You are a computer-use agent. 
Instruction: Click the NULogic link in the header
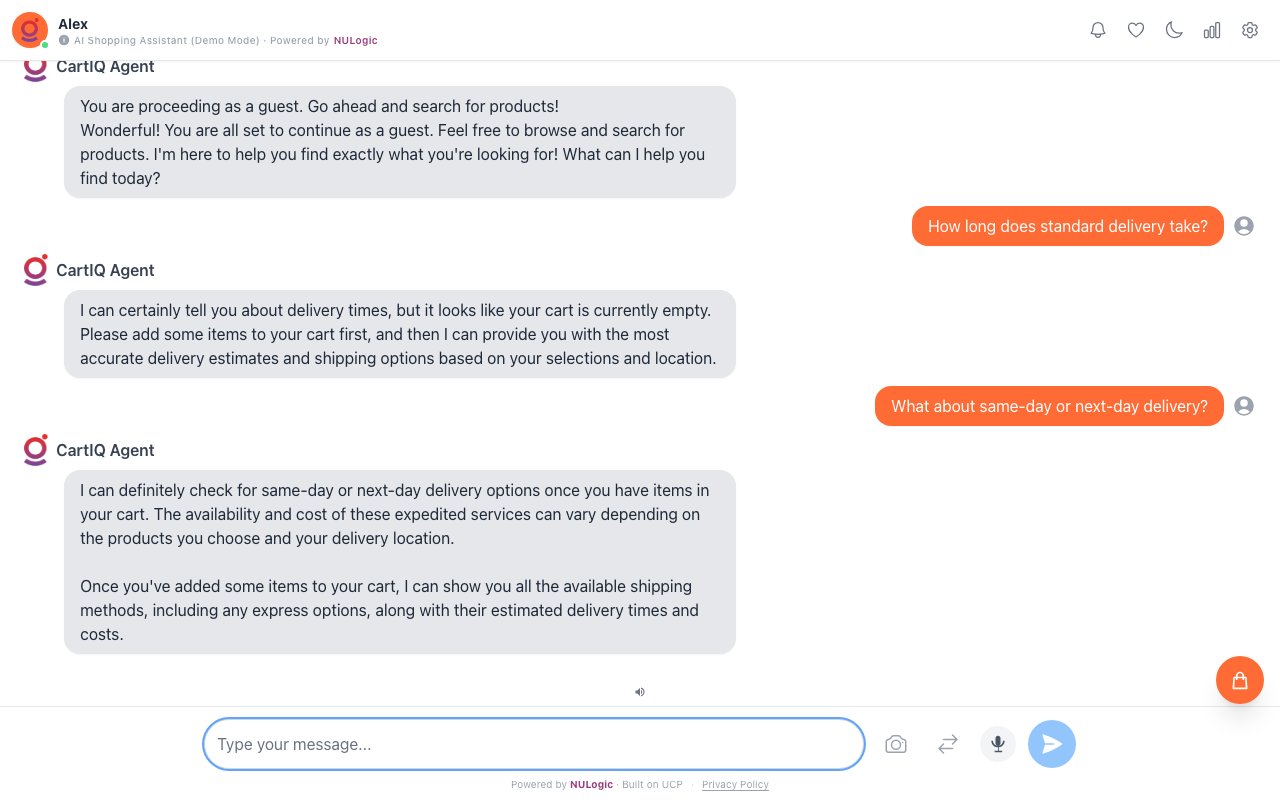(356, 41)
